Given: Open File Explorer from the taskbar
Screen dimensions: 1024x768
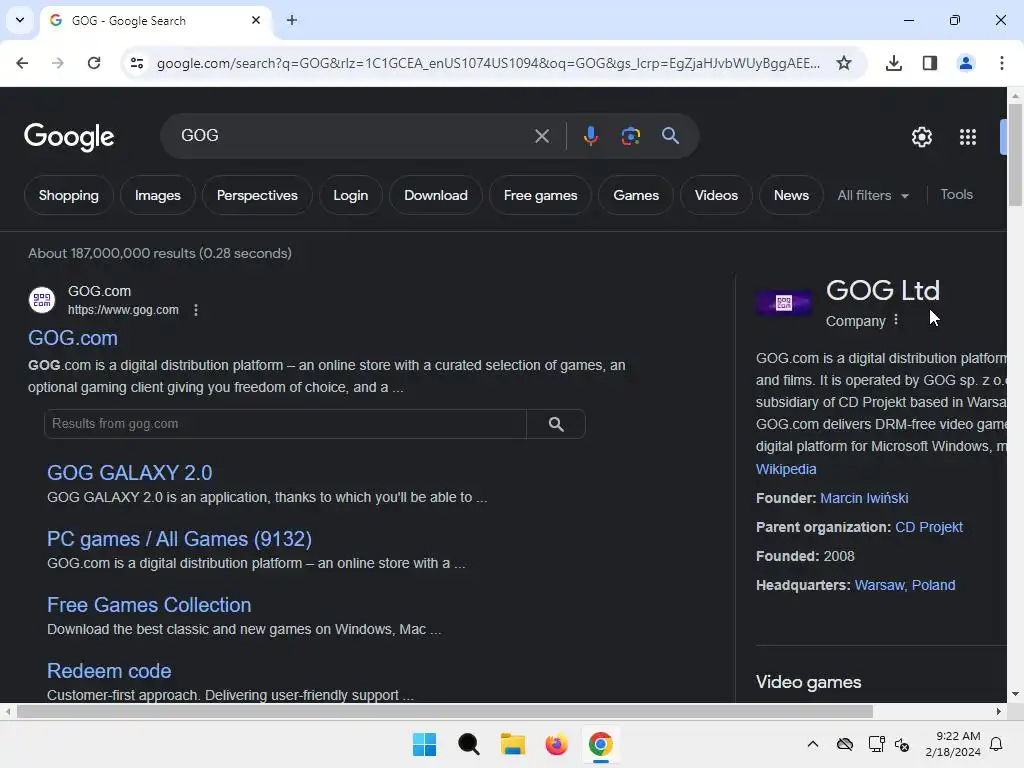Looking at the screenshot, I should [x=513, y=744].
